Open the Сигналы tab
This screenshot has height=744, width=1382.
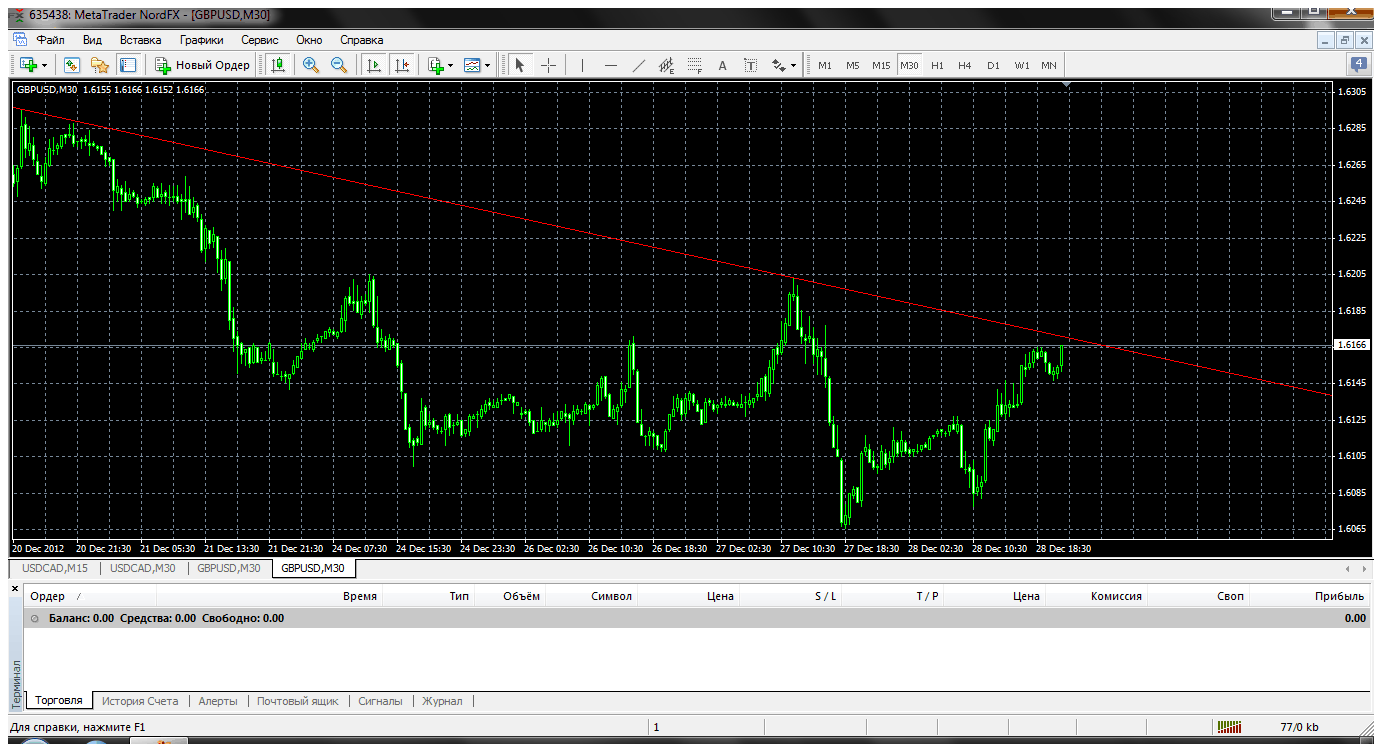[380, 701]
